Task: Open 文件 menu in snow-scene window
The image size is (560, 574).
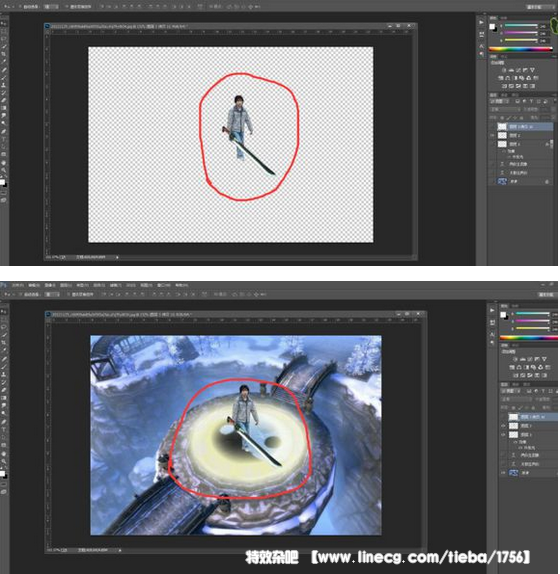Action: pyautogui.click(x=18, y=285)
